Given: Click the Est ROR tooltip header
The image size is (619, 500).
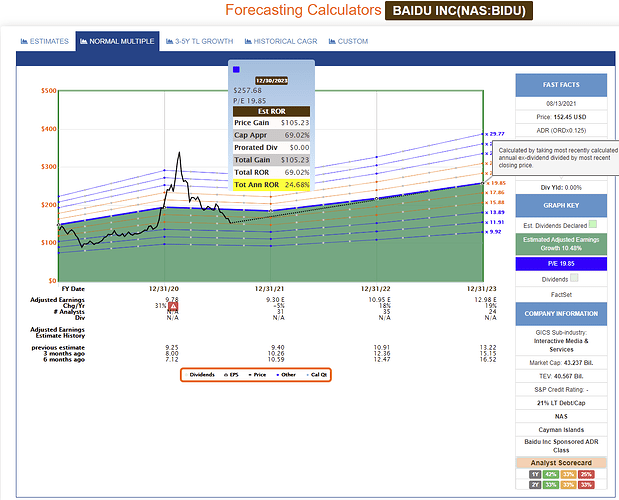Looking at the screenshot, I should [x=272, y=111].
